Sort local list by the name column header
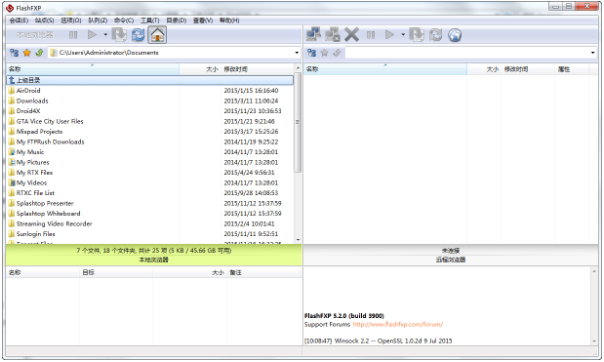This screenshot has height=362, width=604. click(93, 69)
